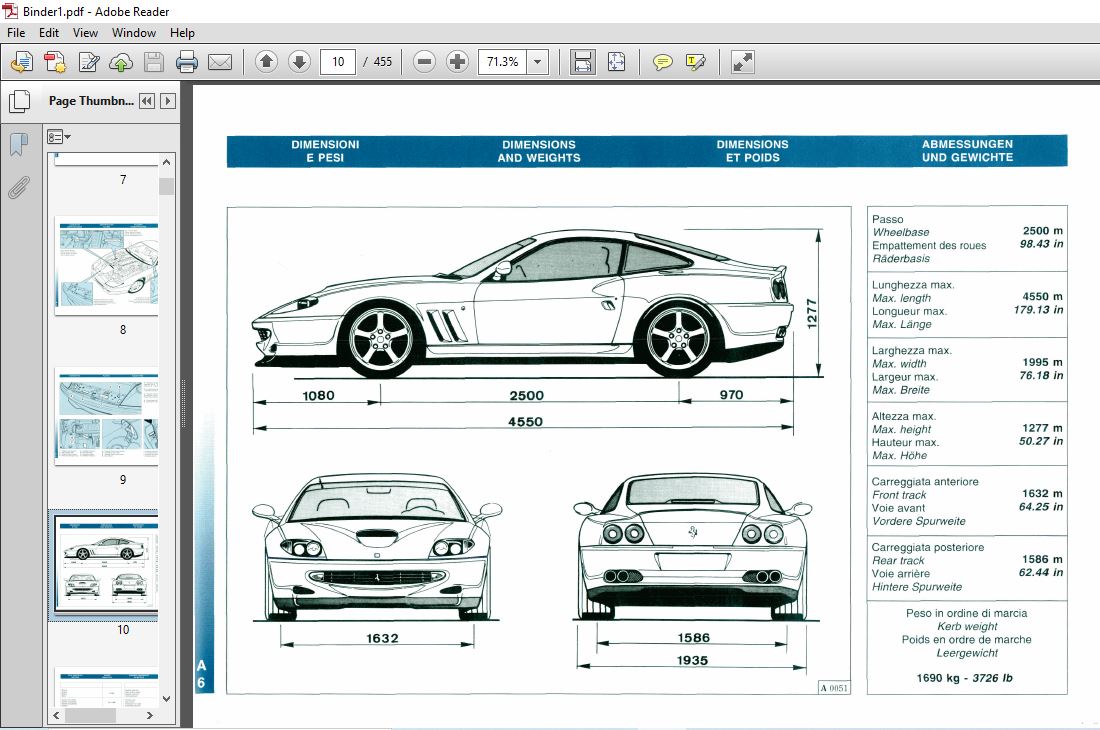Screen dimensions: 1100x730
Task: Open the File menu
Action: pyautogui.click(x=16, y=32)
